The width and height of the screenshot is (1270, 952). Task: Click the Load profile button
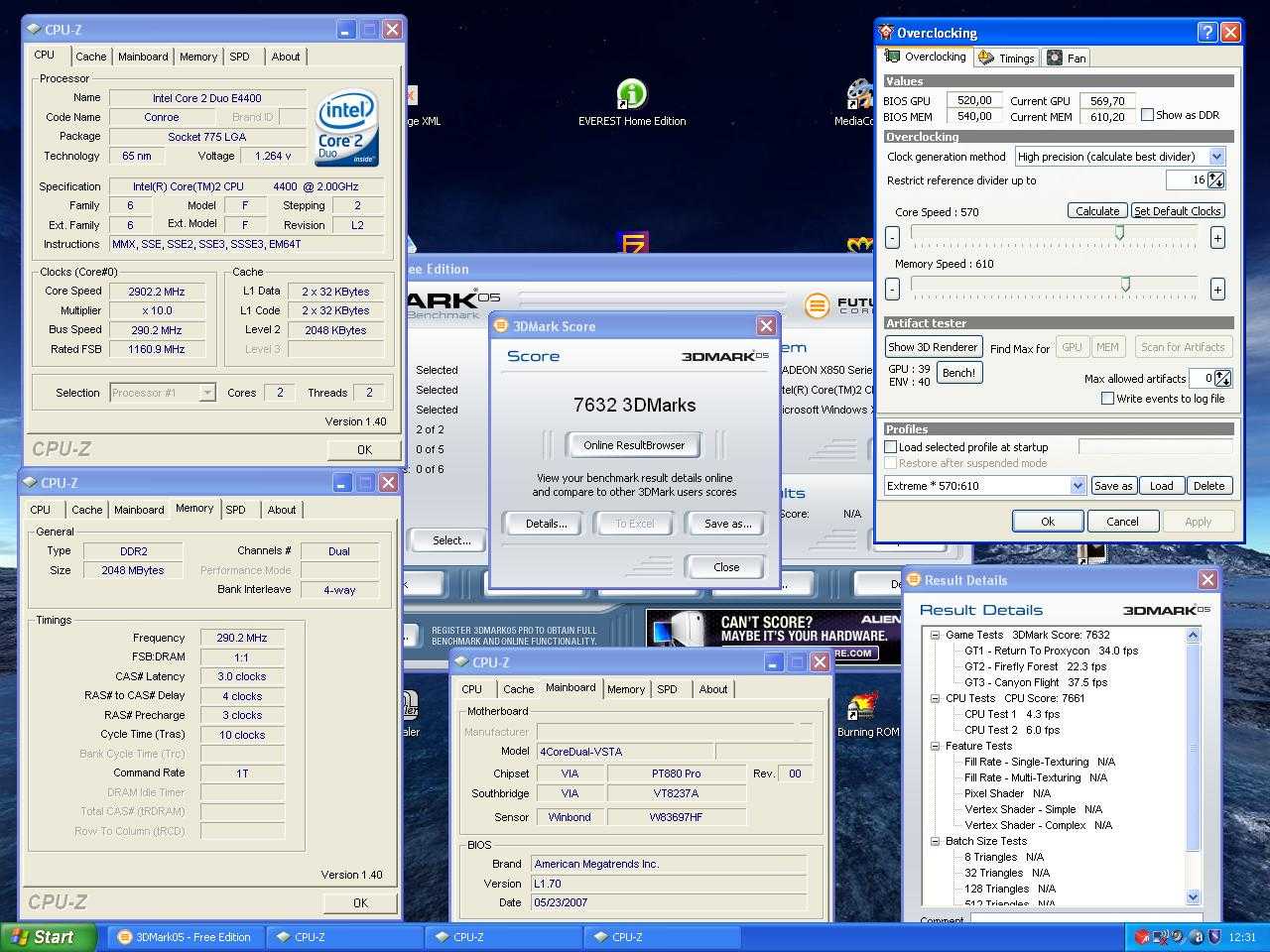click(x=1161, y=486)
